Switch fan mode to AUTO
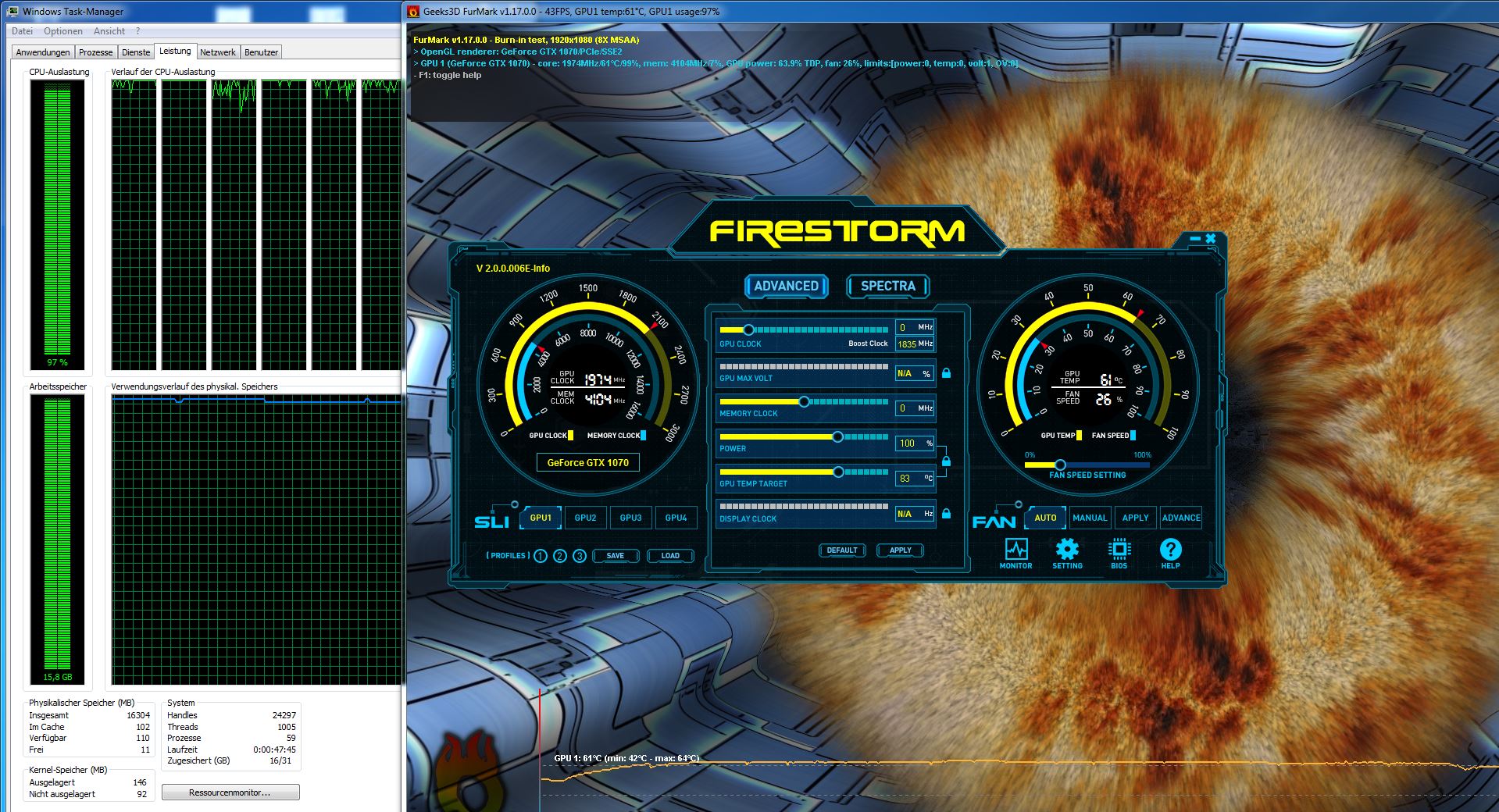Screen dimensions: 1499x812 click(1045, 518)
